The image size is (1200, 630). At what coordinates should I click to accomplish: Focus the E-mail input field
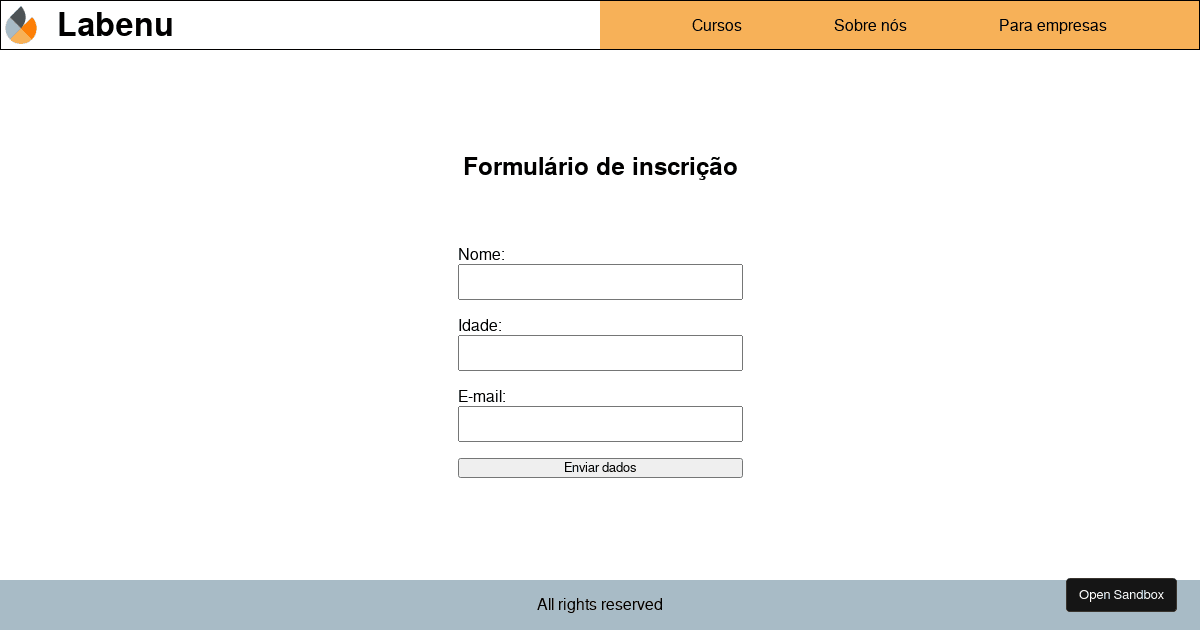pos(600,424)
